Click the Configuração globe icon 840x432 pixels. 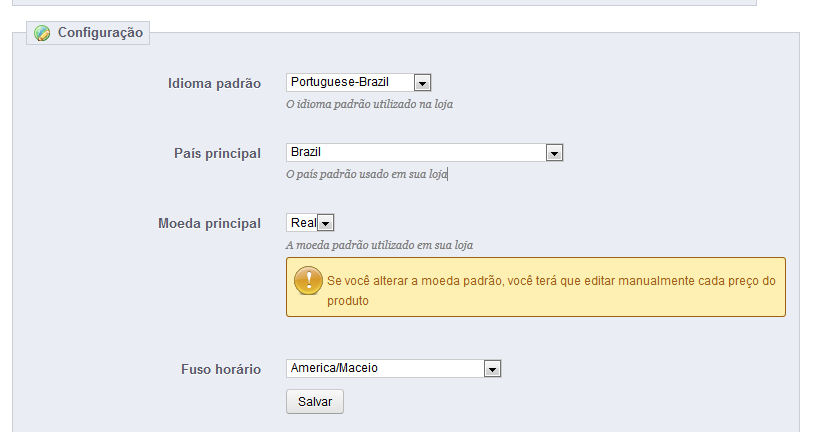[x=42, y=33]
